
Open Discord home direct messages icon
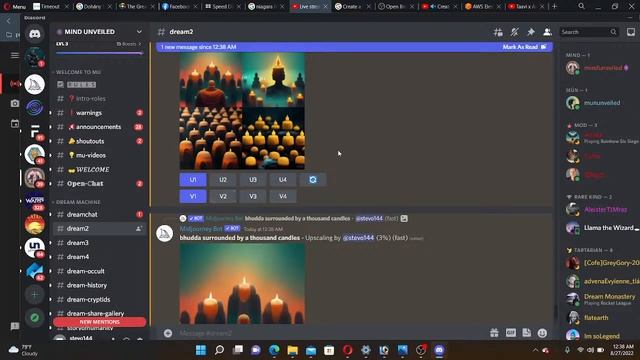point(35,34)
